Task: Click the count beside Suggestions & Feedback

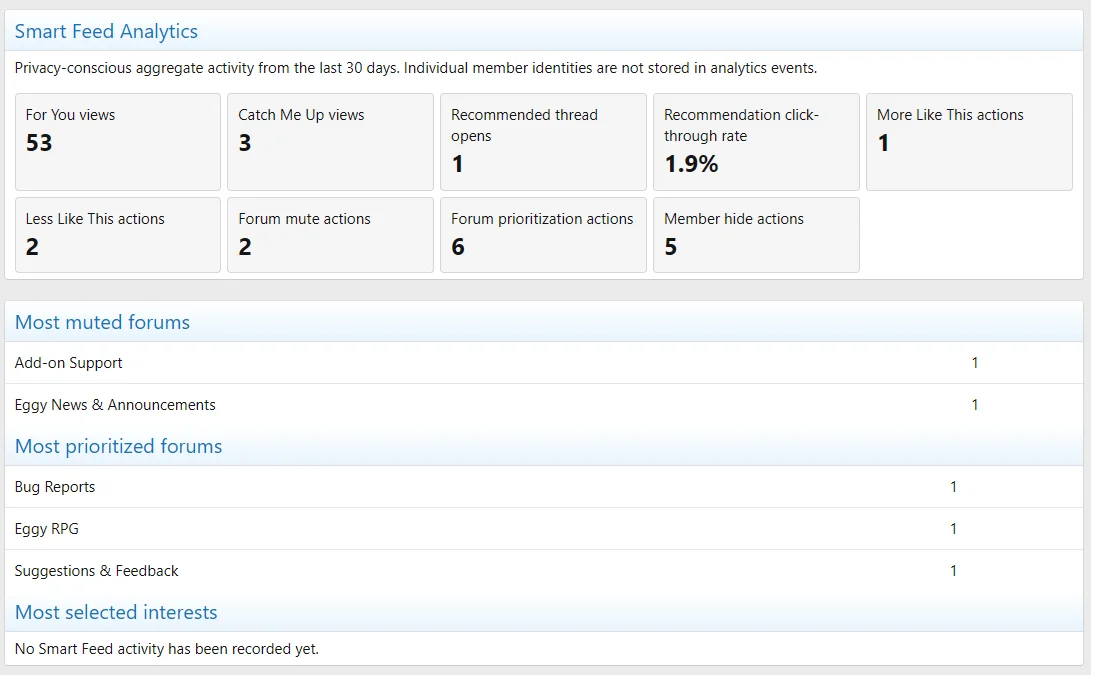Action: tap(953, 571)
